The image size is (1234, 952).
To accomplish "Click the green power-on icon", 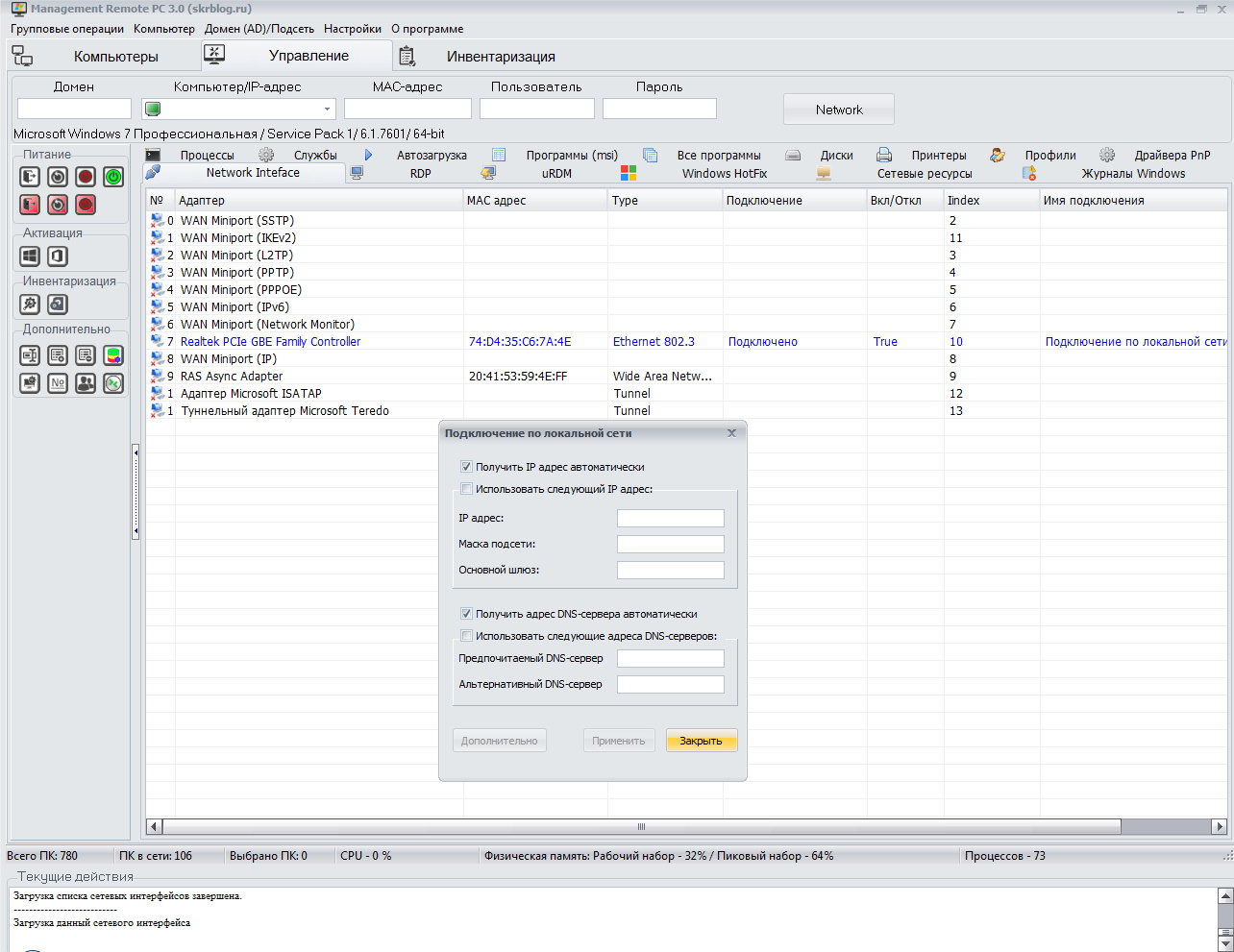I will pos(113,177).
